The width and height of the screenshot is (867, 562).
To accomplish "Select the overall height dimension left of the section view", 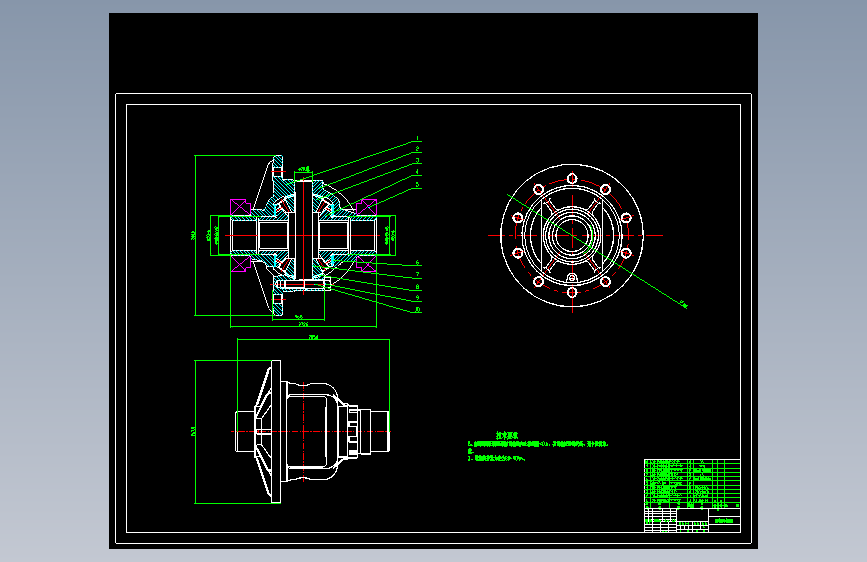I will tap(193, 235).
